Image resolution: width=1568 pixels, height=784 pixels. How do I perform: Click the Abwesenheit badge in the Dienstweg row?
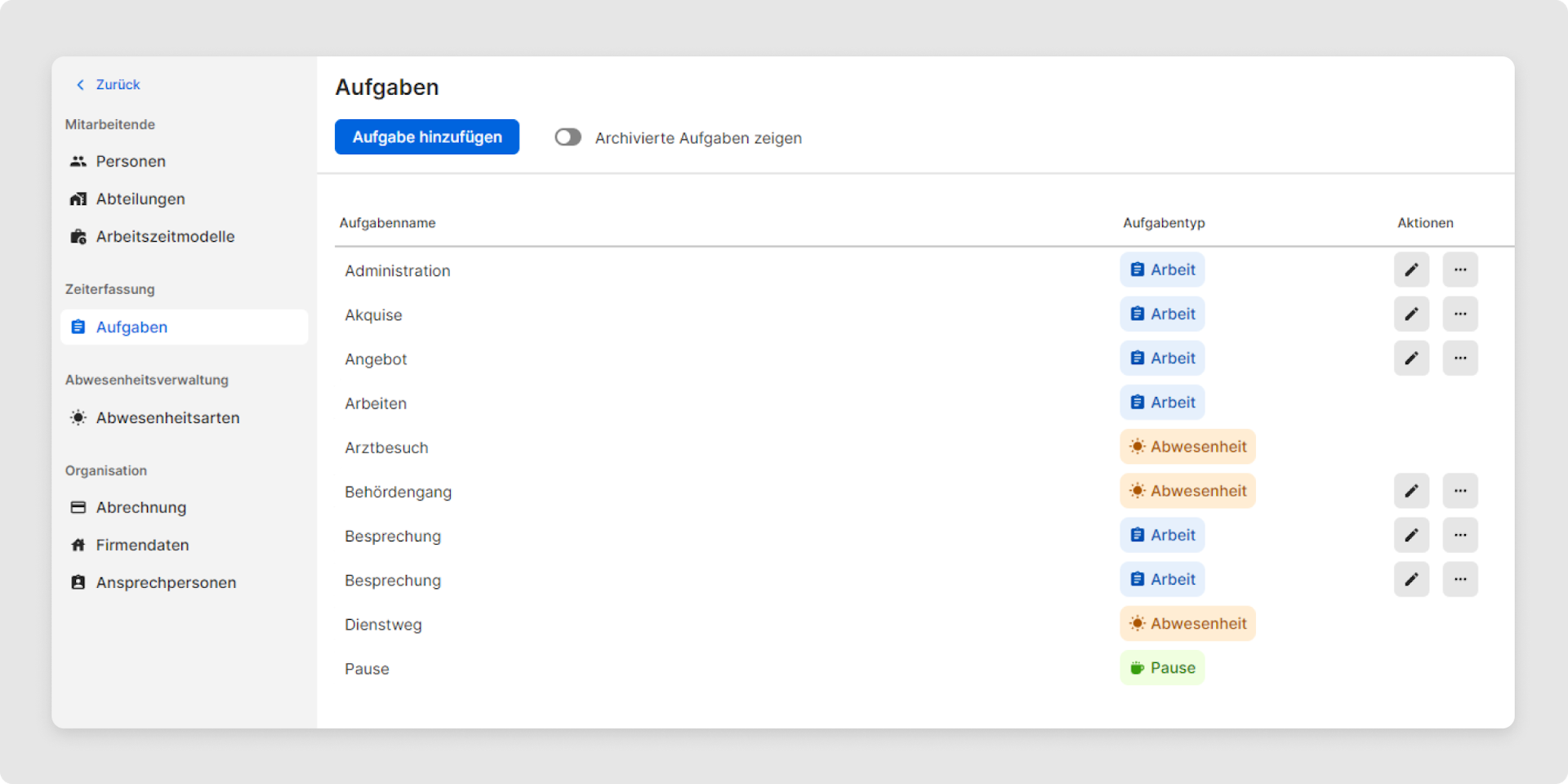(1187, 623)
